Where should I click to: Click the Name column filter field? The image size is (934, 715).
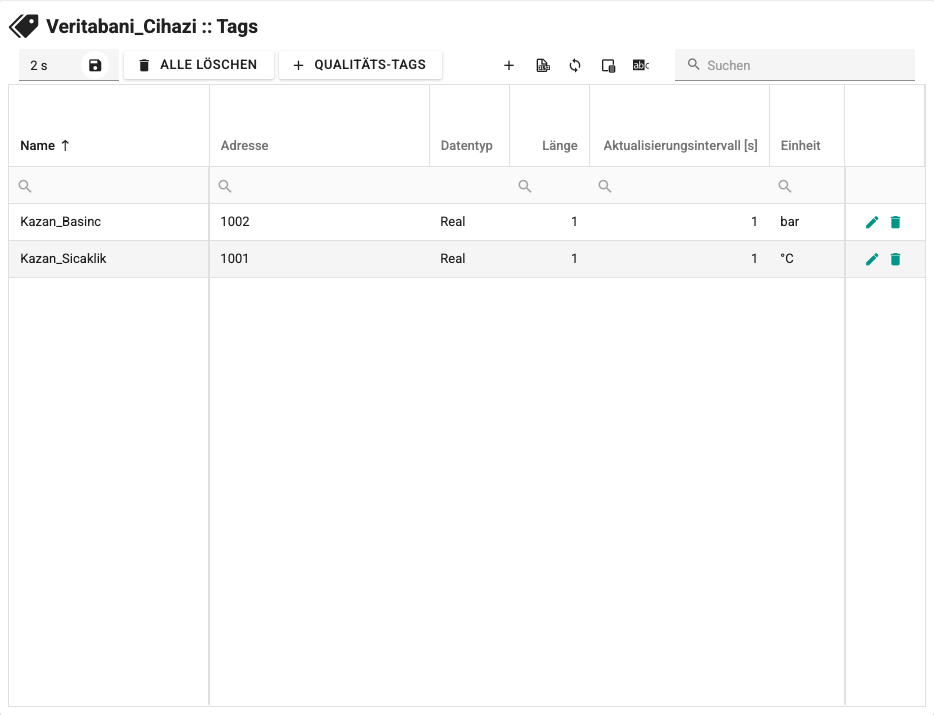click(x=108, y=186)
